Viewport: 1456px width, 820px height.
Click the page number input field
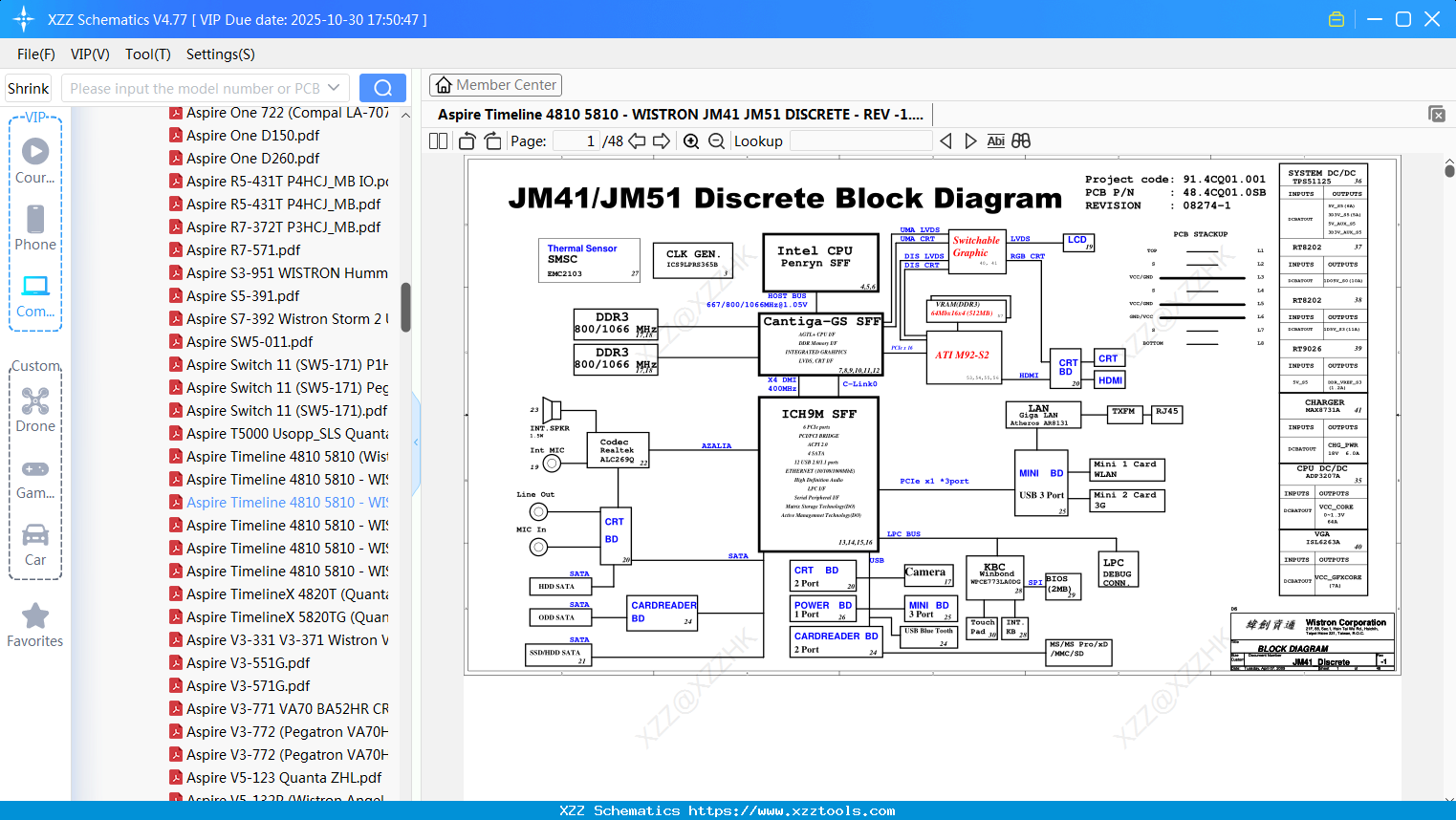pyautogui.click(x=576, y=140)
